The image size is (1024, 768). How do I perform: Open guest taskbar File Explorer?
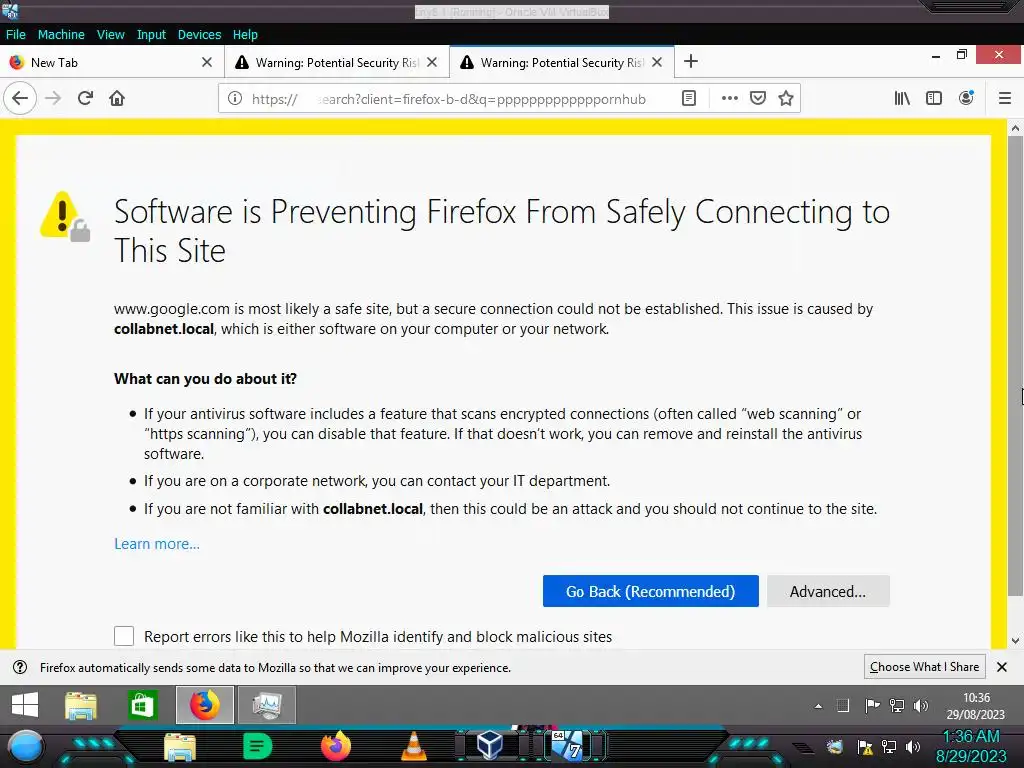pyautogui.click(x=81, y=705)
